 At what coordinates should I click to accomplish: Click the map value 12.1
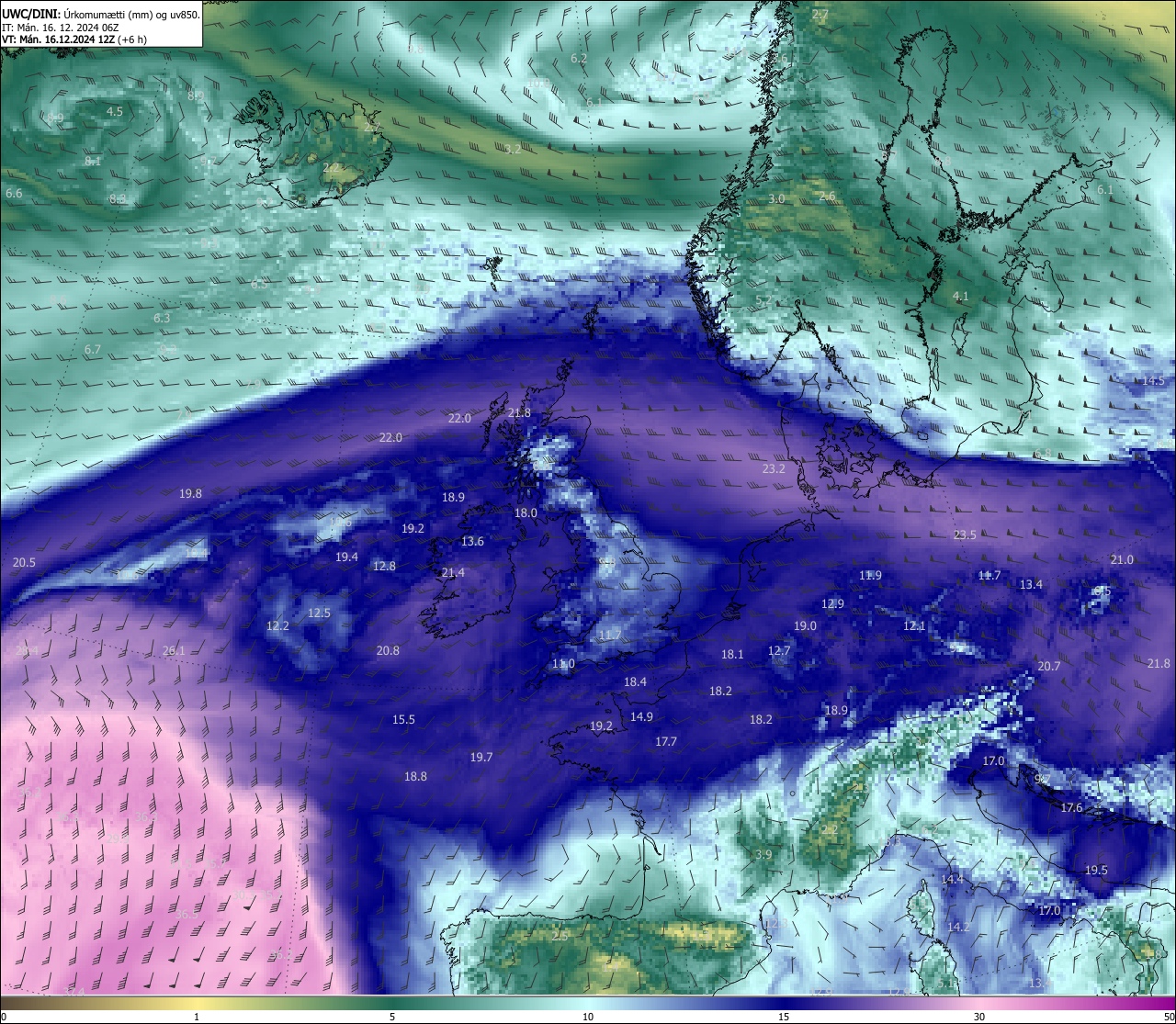pos(914,625)
